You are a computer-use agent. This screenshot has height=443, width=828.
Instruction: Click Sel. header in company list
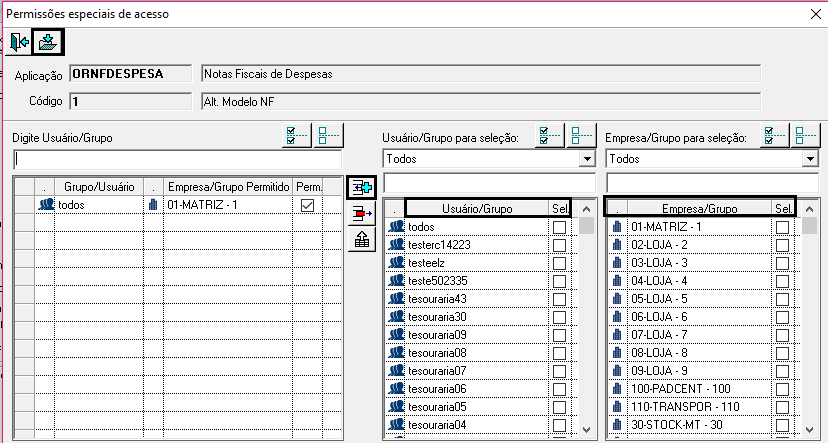[783, 209]
